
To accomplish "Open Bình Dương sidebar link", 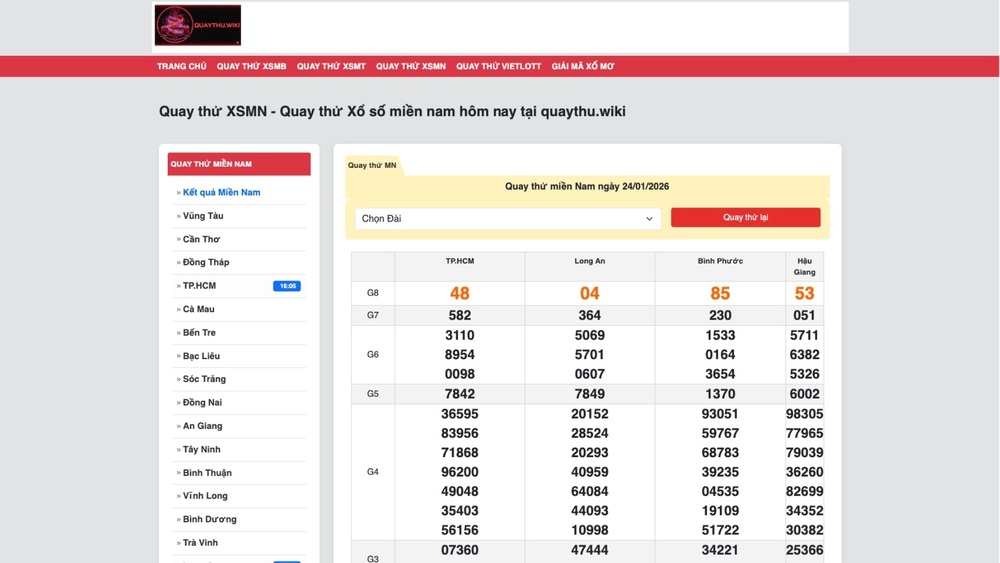I will pos(210,519).
